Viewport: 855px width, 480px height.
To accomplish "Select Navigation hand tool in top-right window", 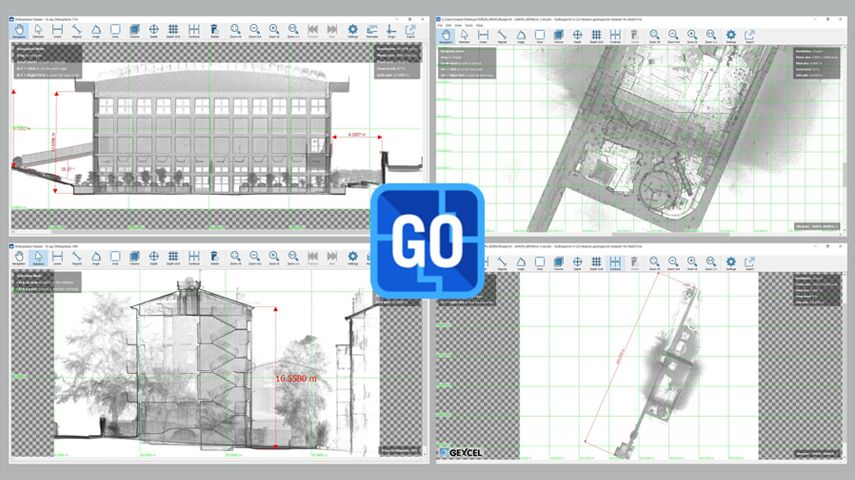I will coord(446,36).
